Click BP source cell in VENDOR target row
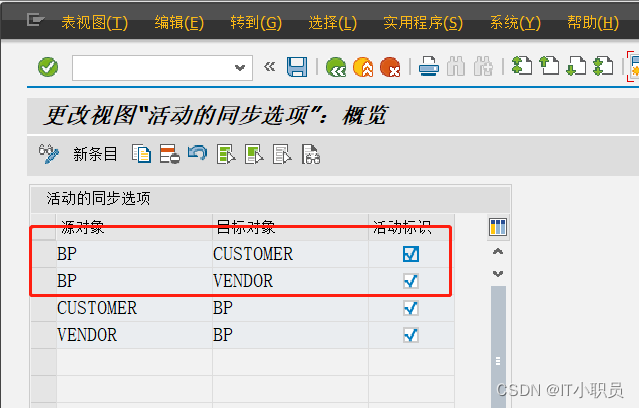639x408 pixels. tap(134, 281)
